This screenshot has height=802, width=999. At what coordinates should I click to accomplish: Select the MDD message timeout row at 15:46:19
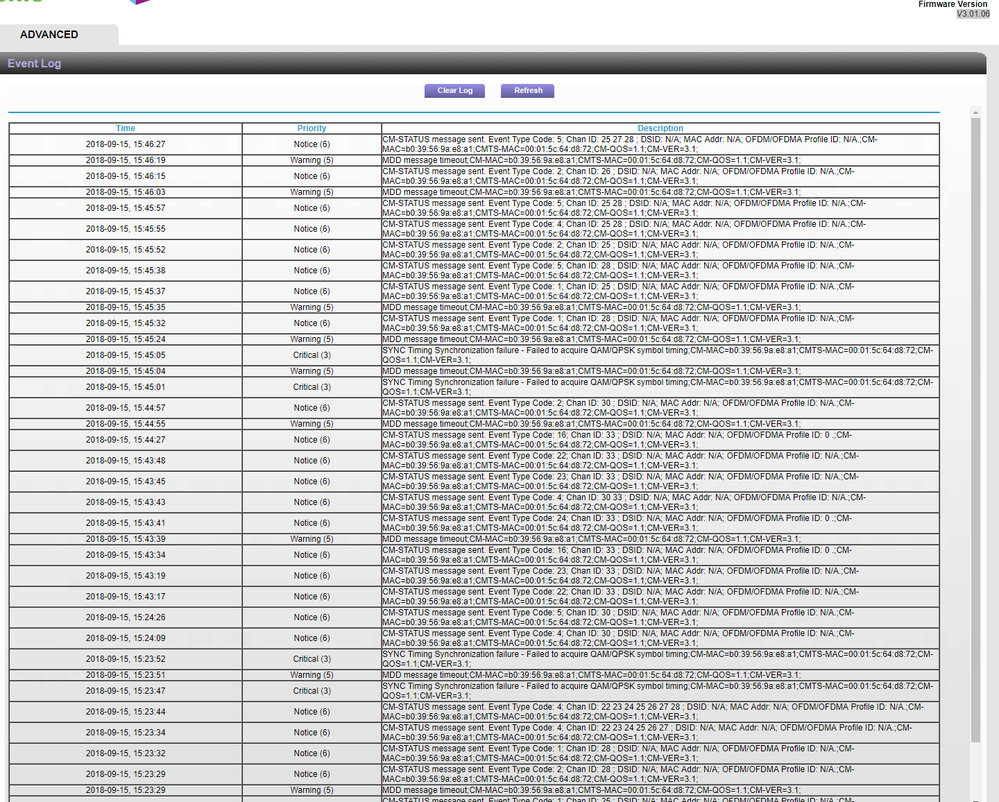pyautogui.click(x=659, y=160)
